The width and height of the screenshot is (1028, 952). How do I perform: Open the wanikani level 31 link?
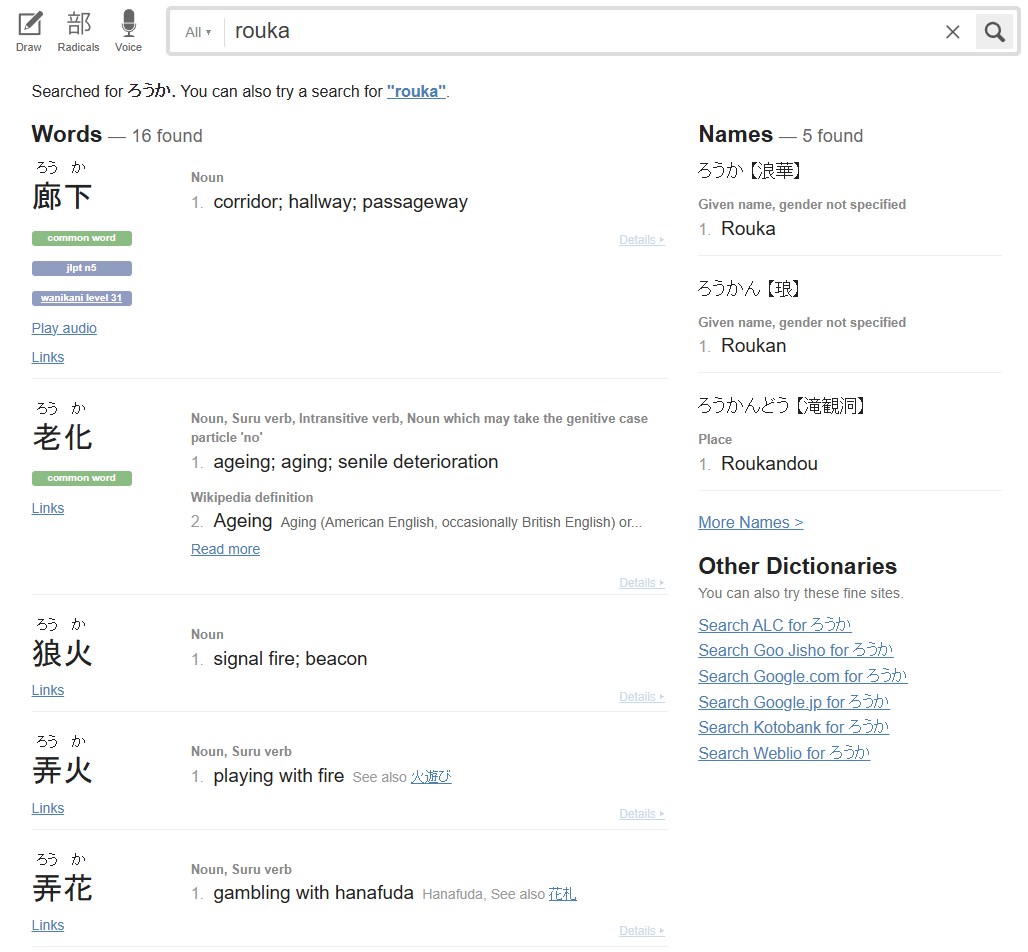click(81, 298)
